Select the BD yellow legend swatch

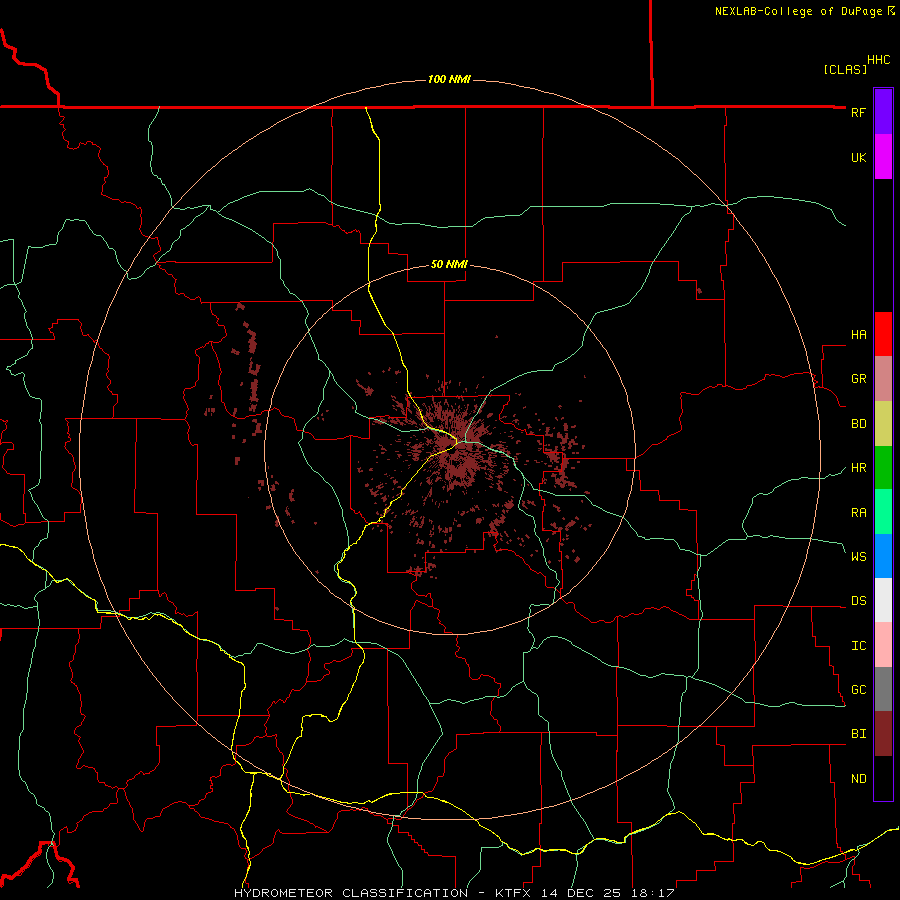[883, 423]
